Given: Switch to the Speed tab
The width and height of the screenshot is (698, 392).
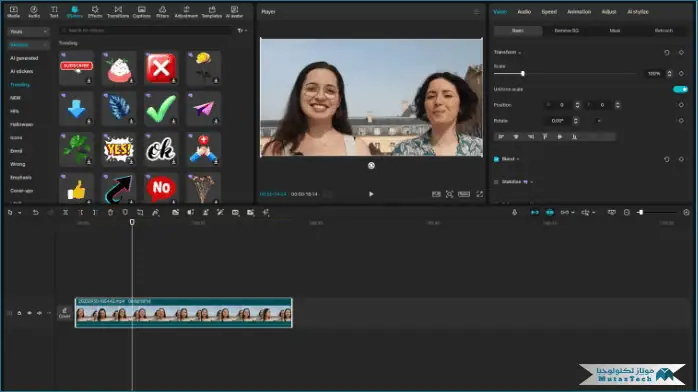Looking at the screenshot, I should [549, 12].
